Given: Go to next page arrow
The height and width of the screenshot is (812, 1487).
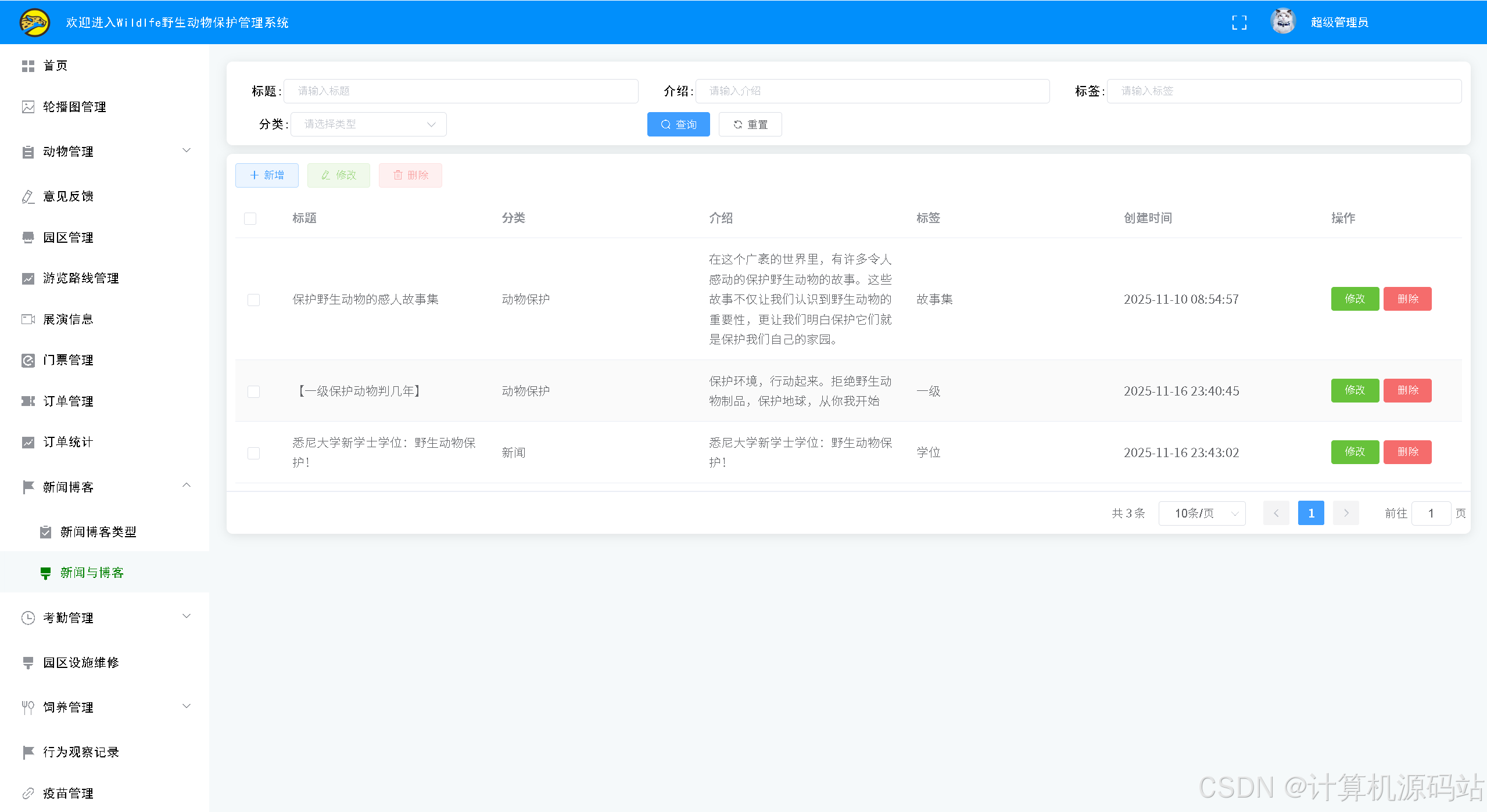Looking at the screenshot, I should pos(1346,513).
